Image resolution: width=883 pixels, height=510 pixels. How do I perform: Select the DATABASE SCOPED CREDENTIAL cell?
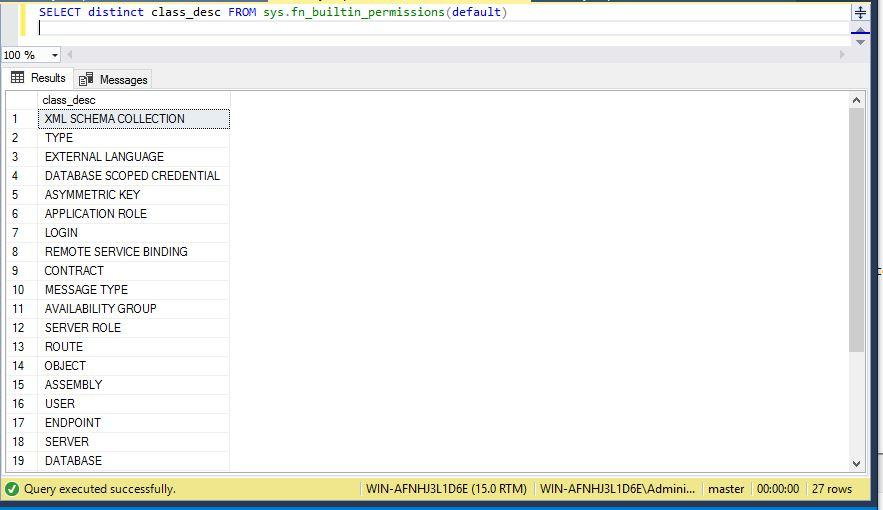(x=133, y=176)
